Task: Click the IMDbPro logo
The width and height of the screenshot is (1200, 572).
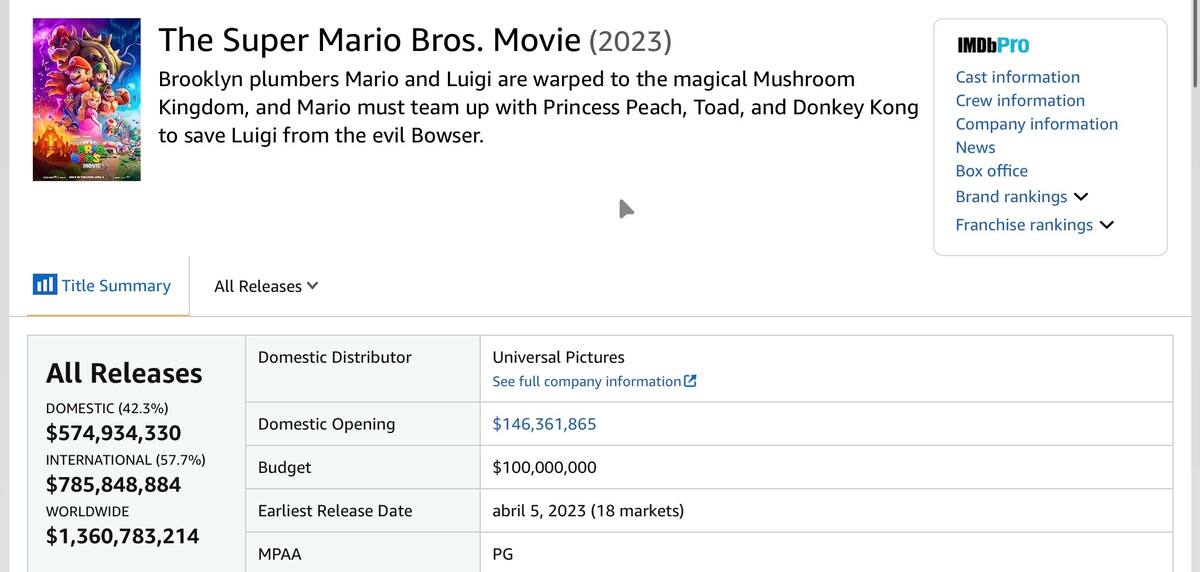Action: (x=993, y=45)
